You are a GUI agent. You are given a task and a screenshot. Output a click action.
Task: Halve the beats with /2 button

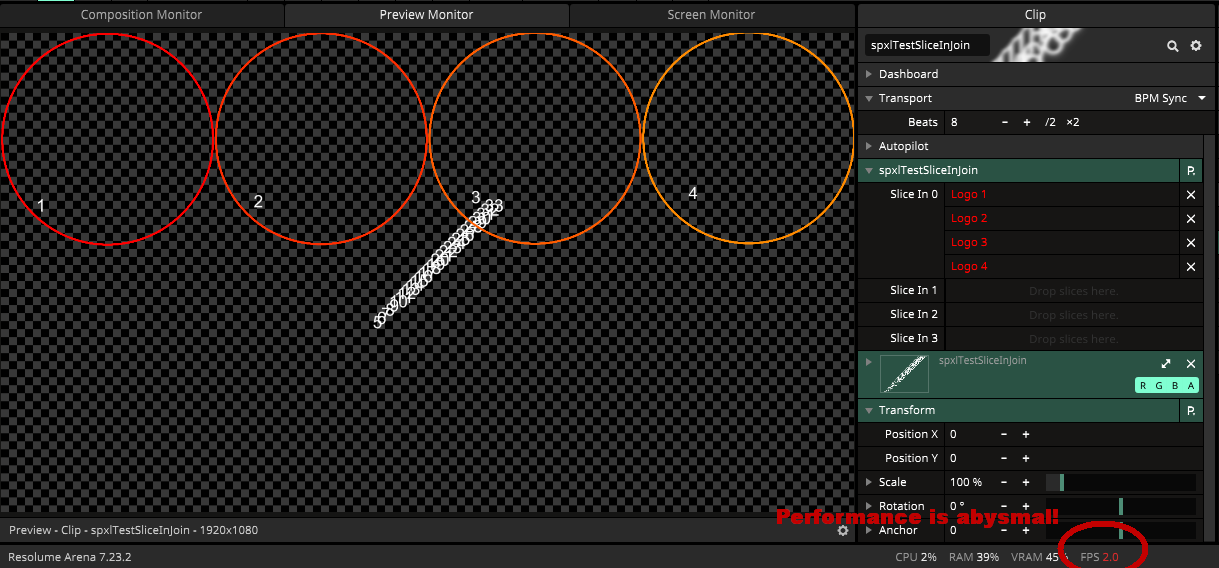(x=1049, y=122)
